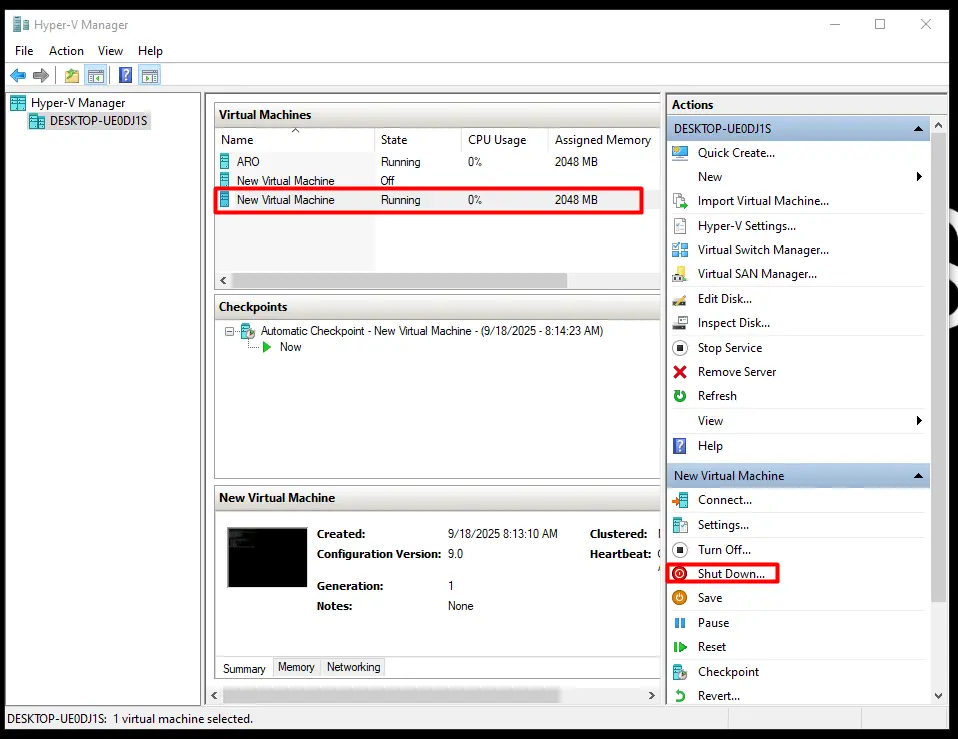Sort by the CPU Usage column header
Image resolution: width=958 pixels, height=739 pixels.
[x=505, y=140]
